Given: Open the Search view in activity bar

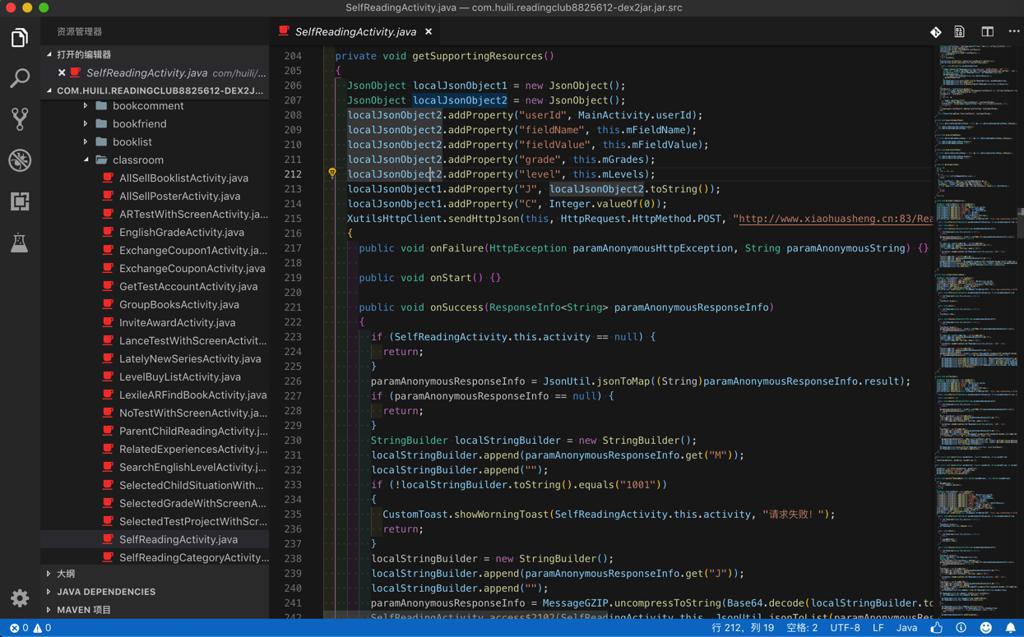Looking at the screenshot, I should click(20, 78).
